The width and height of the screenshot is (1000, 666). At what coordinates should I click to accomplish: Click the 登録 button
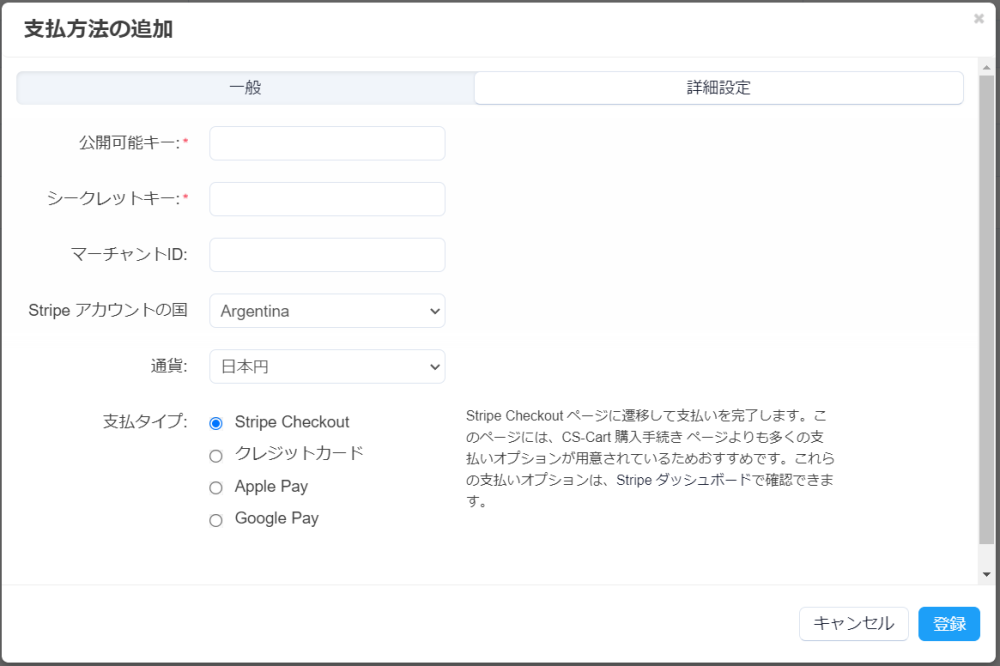coord(949,624)
